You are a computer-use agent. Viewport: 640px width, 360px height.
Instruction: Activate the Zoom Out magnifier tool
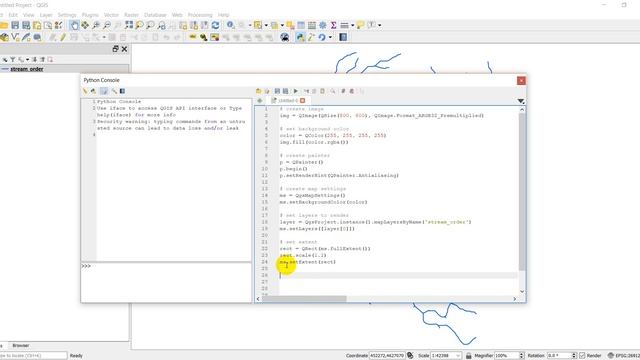[107, 25]
